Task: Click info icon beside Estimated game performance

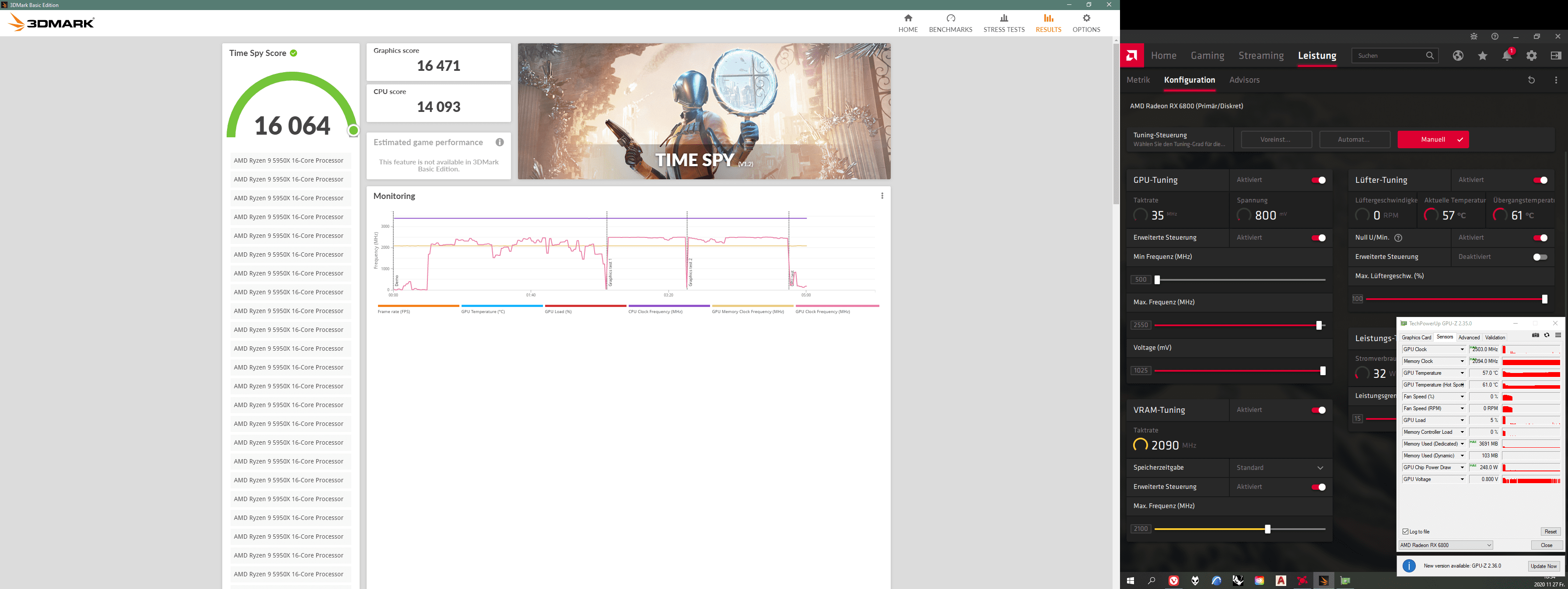Action: pyautogui.click(x=500, y=143)
